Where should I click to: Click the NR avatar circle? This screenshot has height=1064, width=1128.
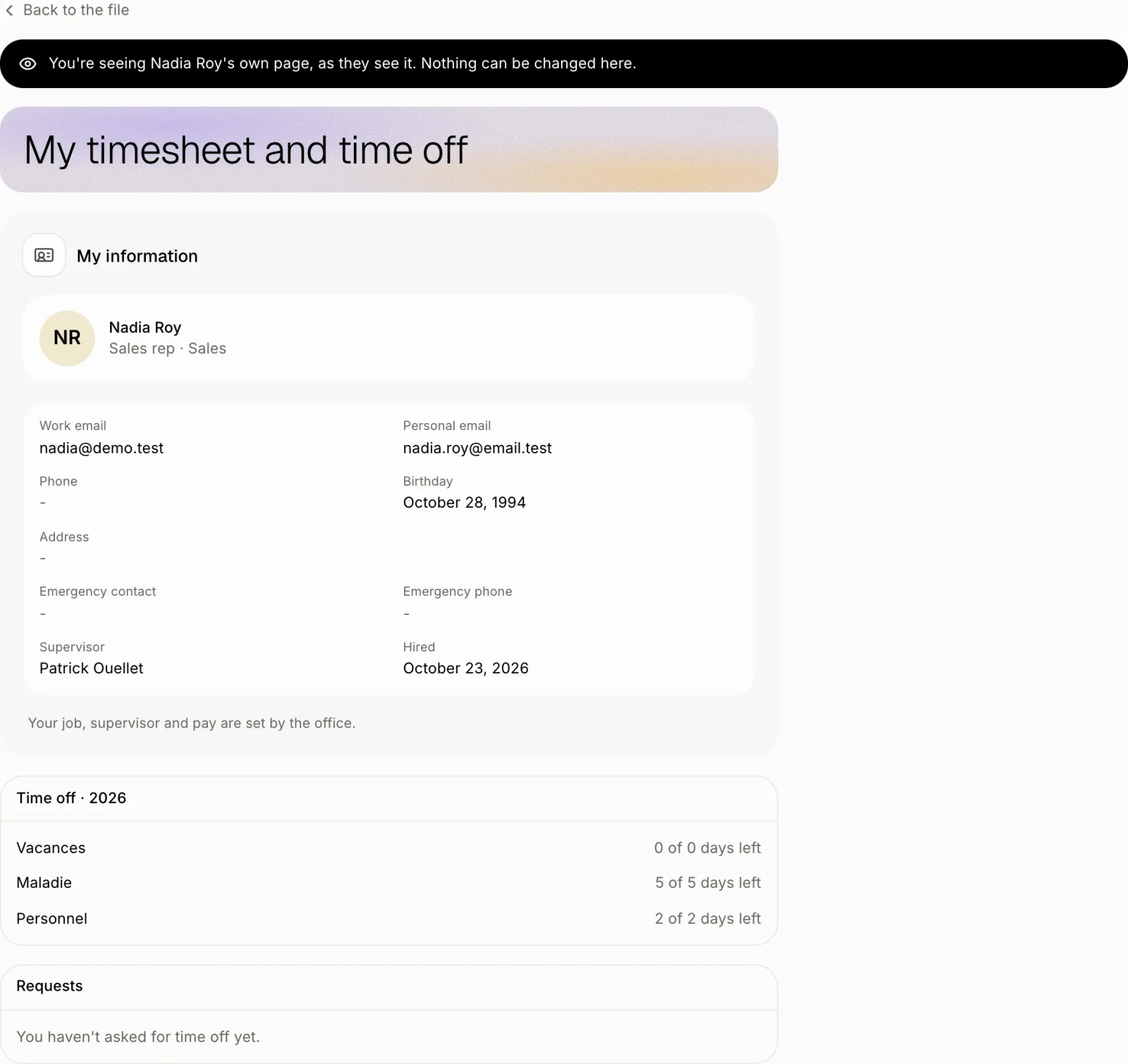click(x=67, y=338)
